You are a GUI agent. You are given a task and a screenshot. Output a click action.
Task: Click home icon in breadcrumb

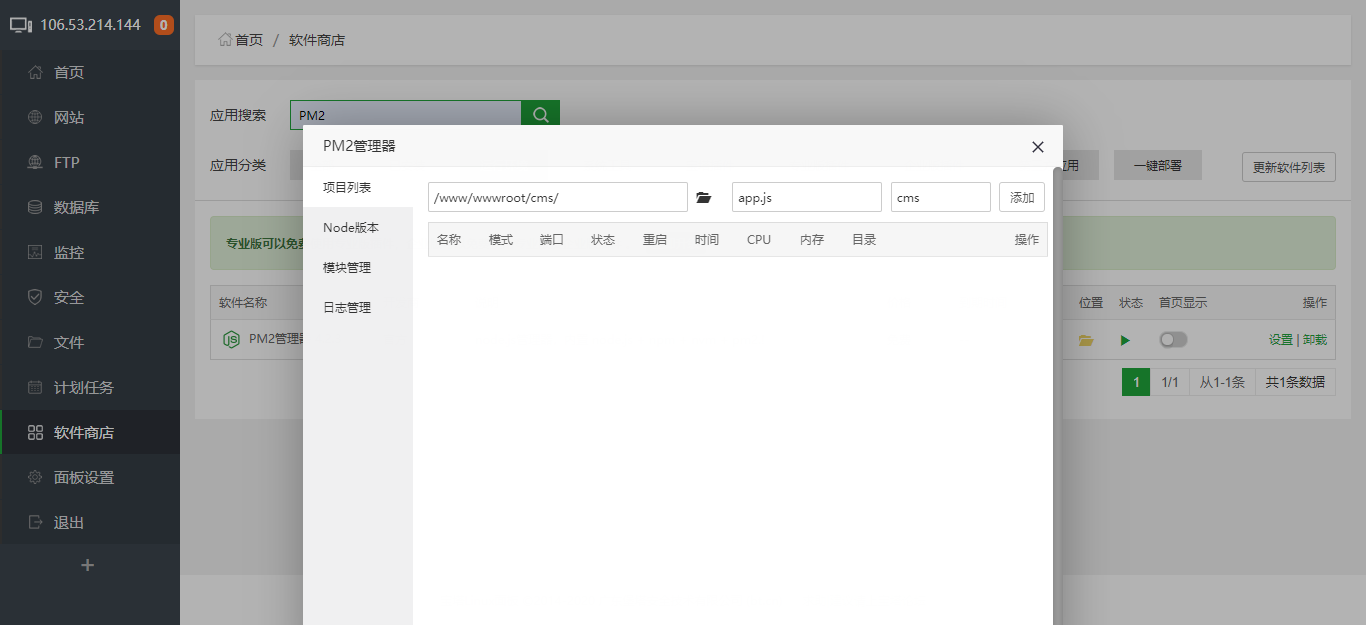[x=225, y=40]
